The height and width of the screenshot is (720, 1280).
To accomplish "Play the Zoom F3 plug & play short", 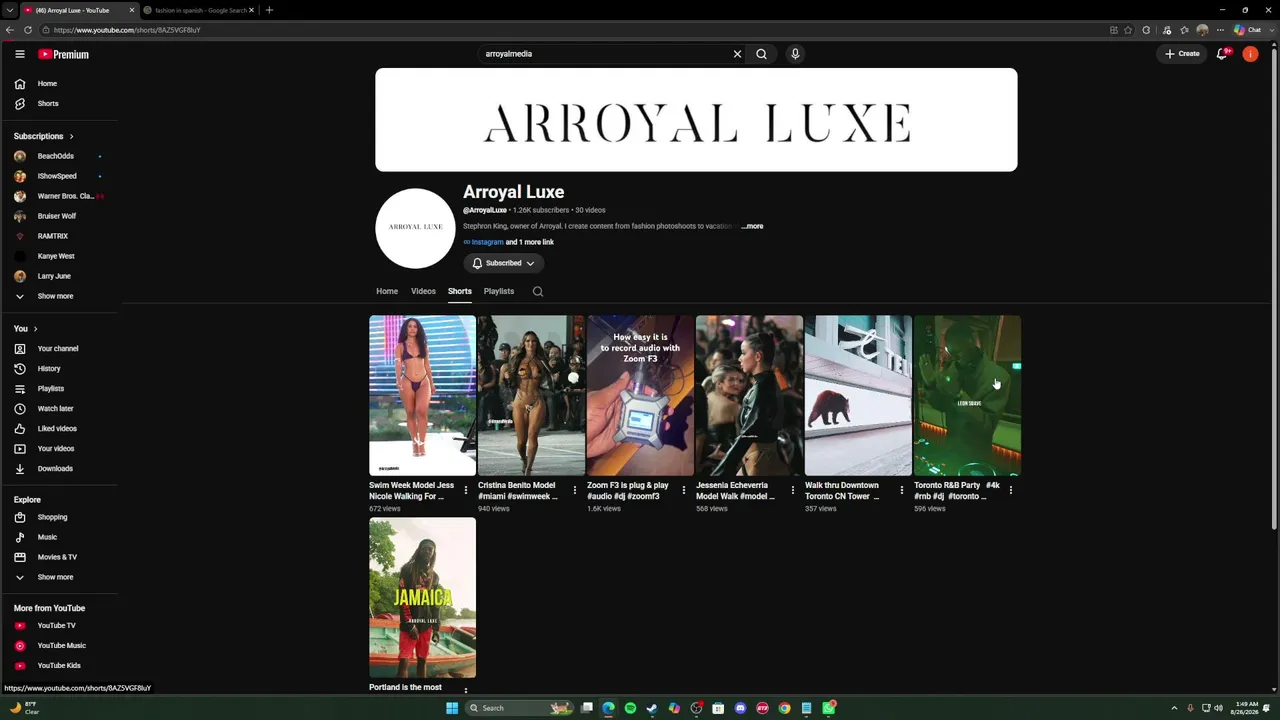I will tap(640, 396).
